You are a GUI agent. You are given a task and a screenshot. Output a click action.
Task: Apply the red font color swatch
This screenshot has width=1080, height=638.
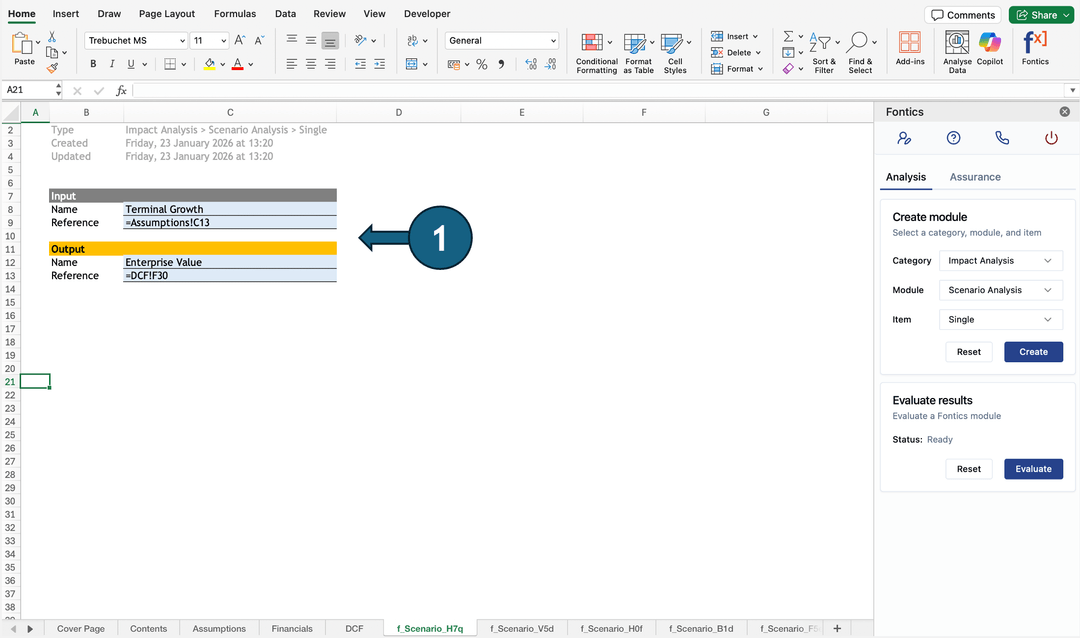(237, 64)
